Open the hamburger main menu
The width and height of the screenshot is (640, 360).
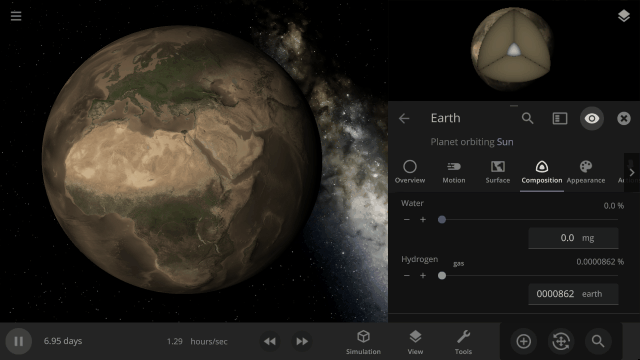[x=16, y=16]
